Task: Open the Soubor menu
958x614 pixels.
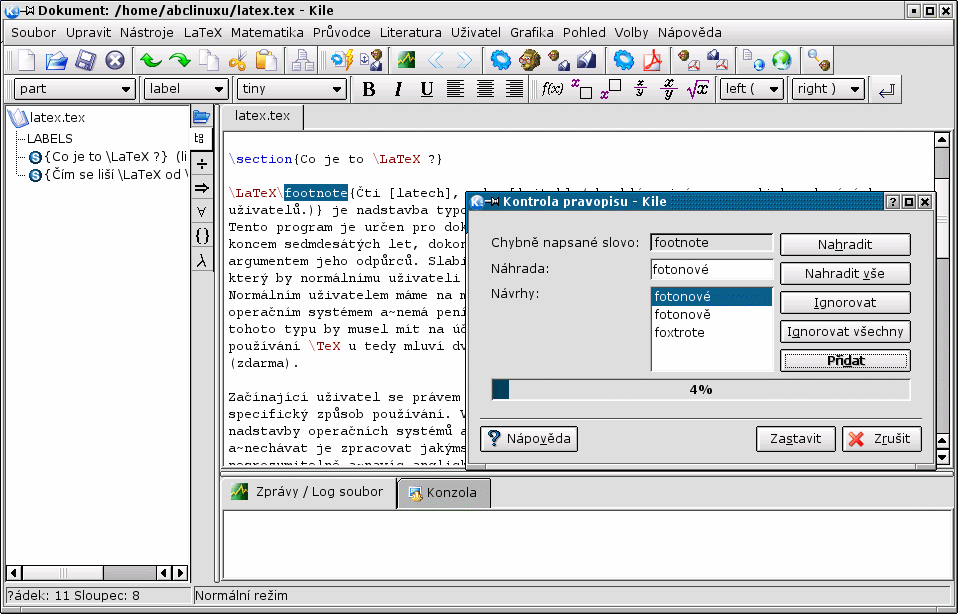Action: point(34,32)
